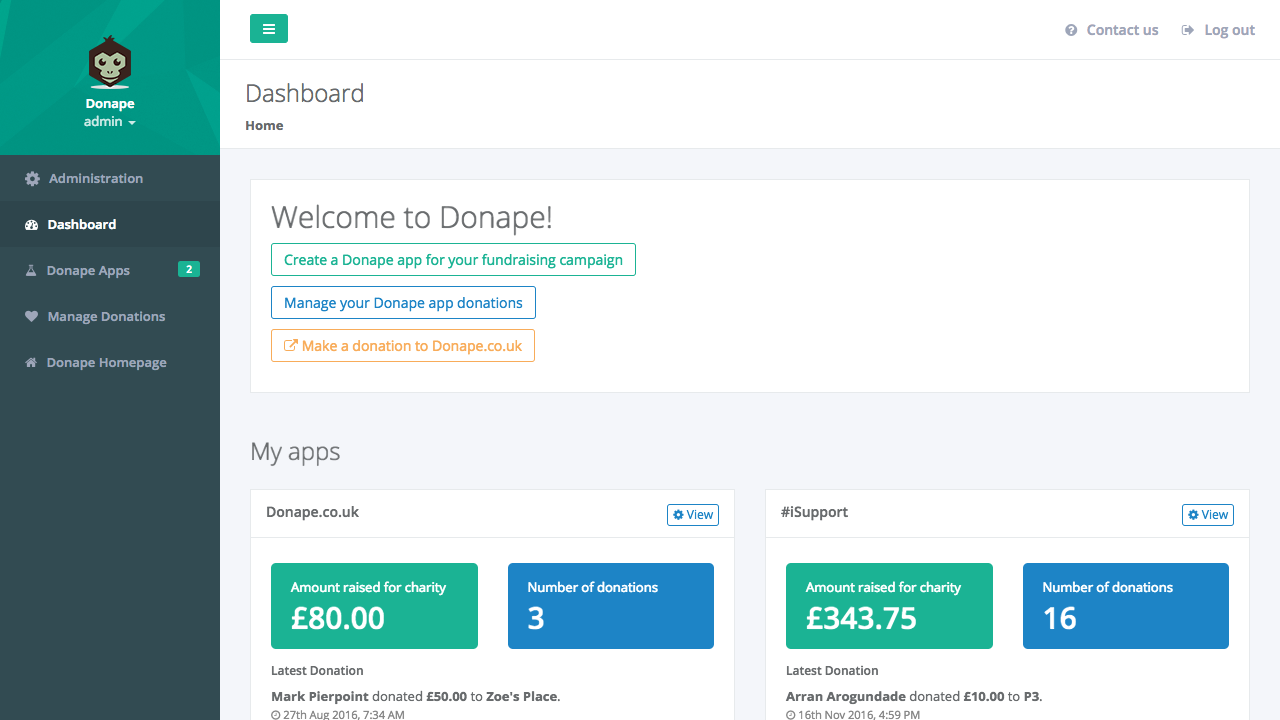Click the Donape Apps flask icon
This screenshot has height=720, width=1280.
[x=31, y=270]
